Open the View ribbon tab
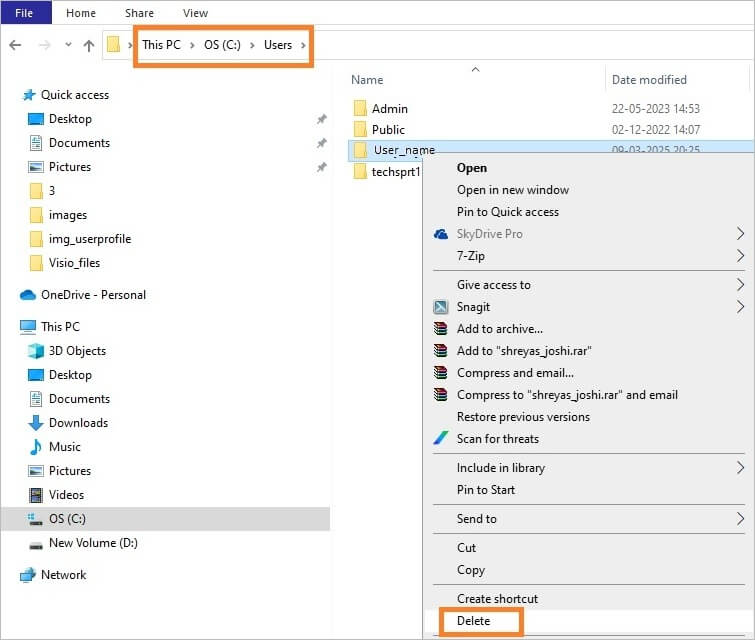 [x=195, y=13]
